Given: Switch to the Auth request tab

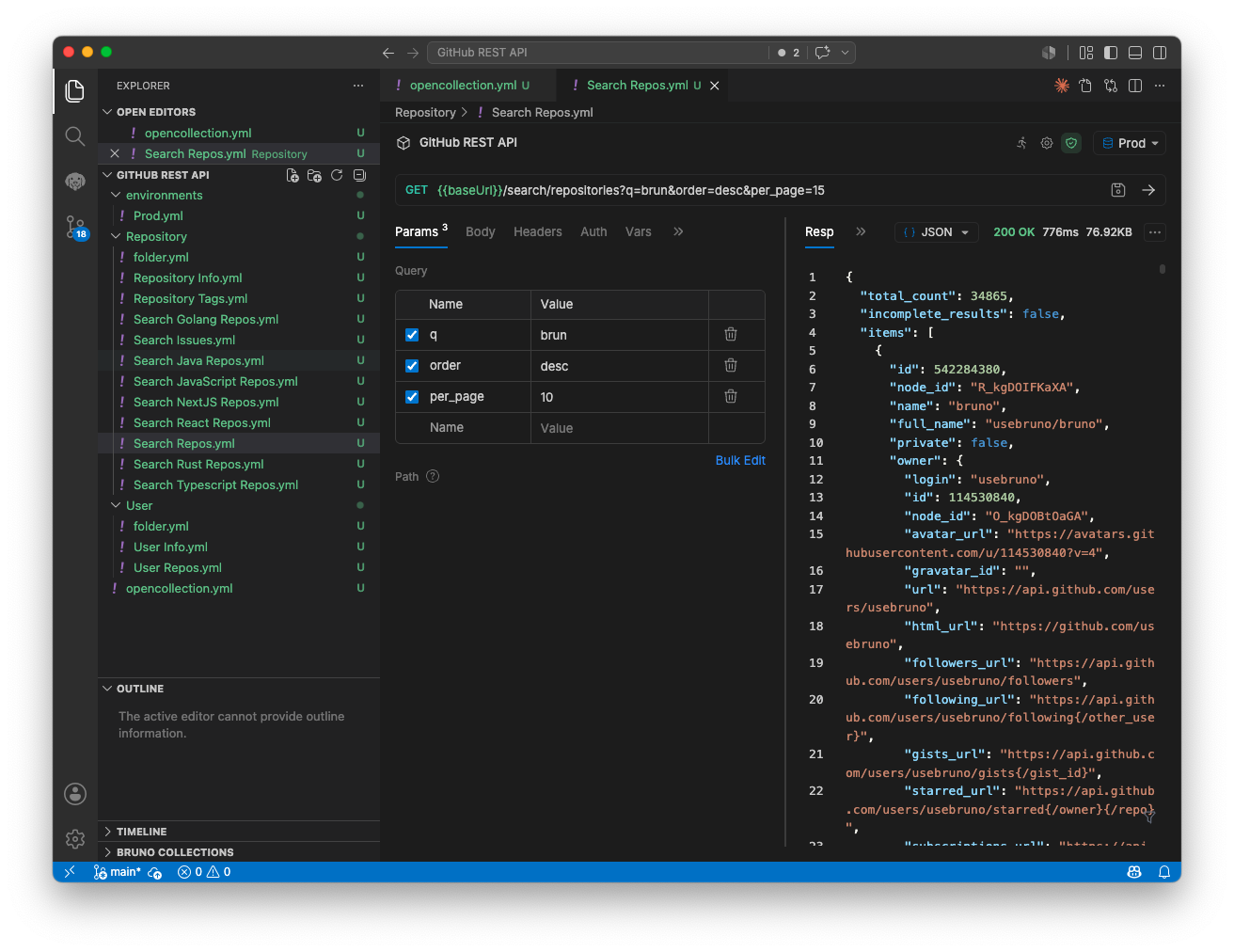Looking at the screenshot, I should point(593,232).
